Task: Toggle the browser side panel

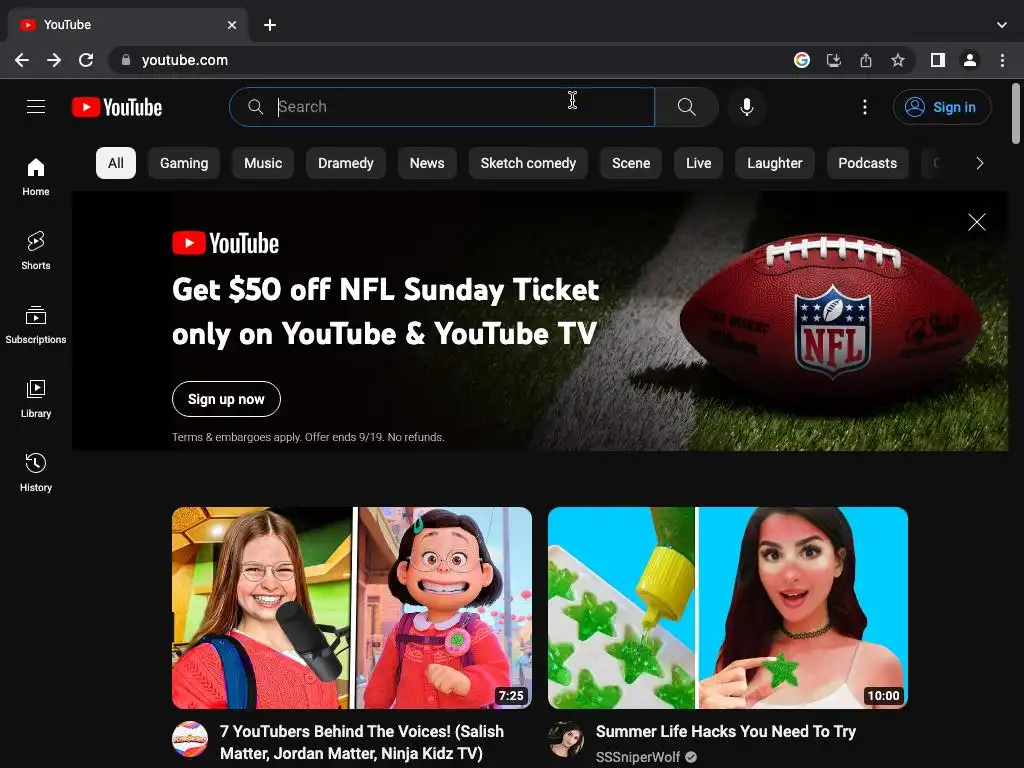Action: [938, 60]
